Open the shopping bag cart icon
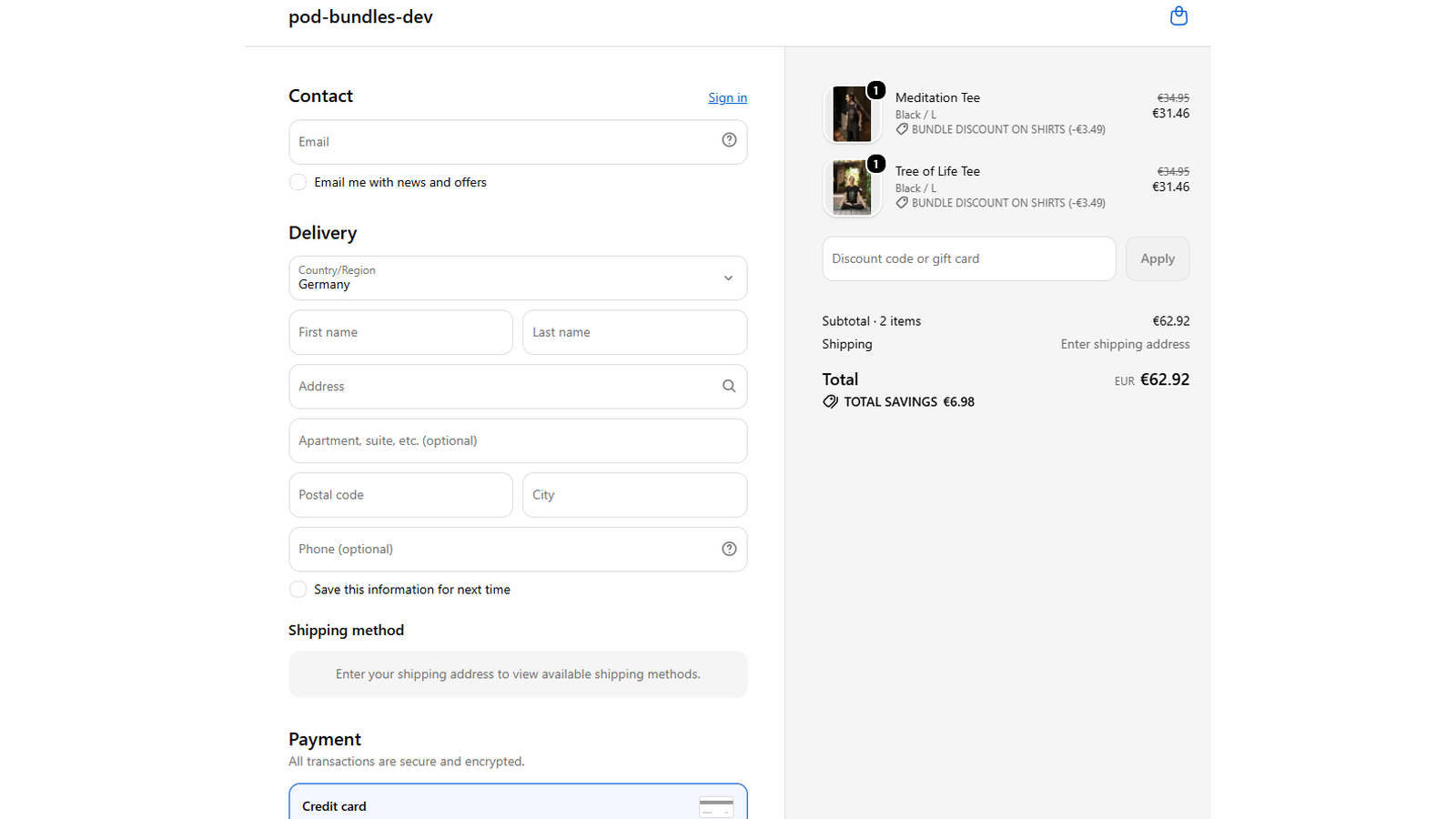The image size is (1456, 819). pos(1178,16)
